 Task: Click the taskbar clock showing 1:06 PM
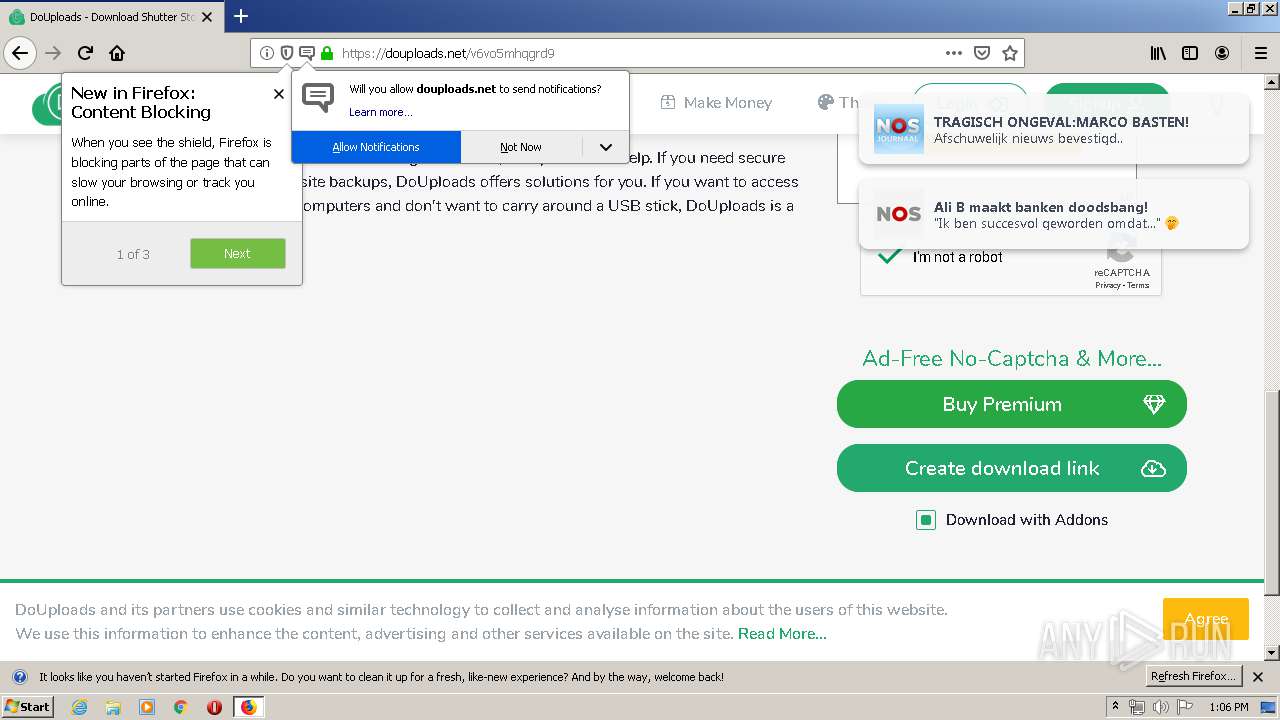[x=1228, y=707]
